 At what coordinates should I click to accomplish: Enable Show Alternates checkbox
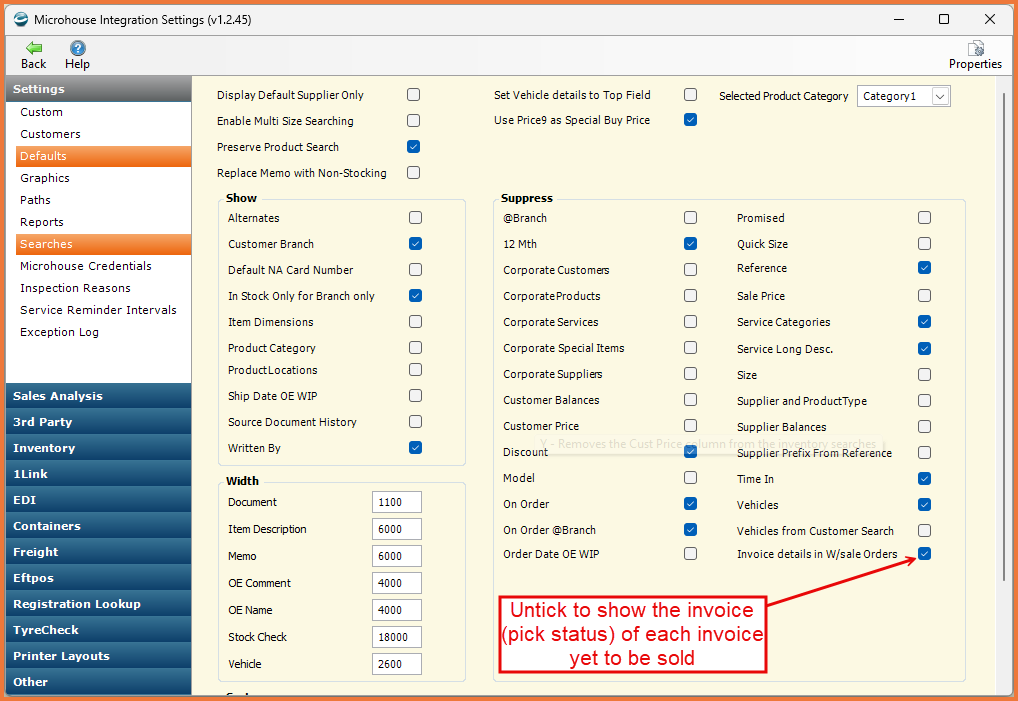pos(416,217)
